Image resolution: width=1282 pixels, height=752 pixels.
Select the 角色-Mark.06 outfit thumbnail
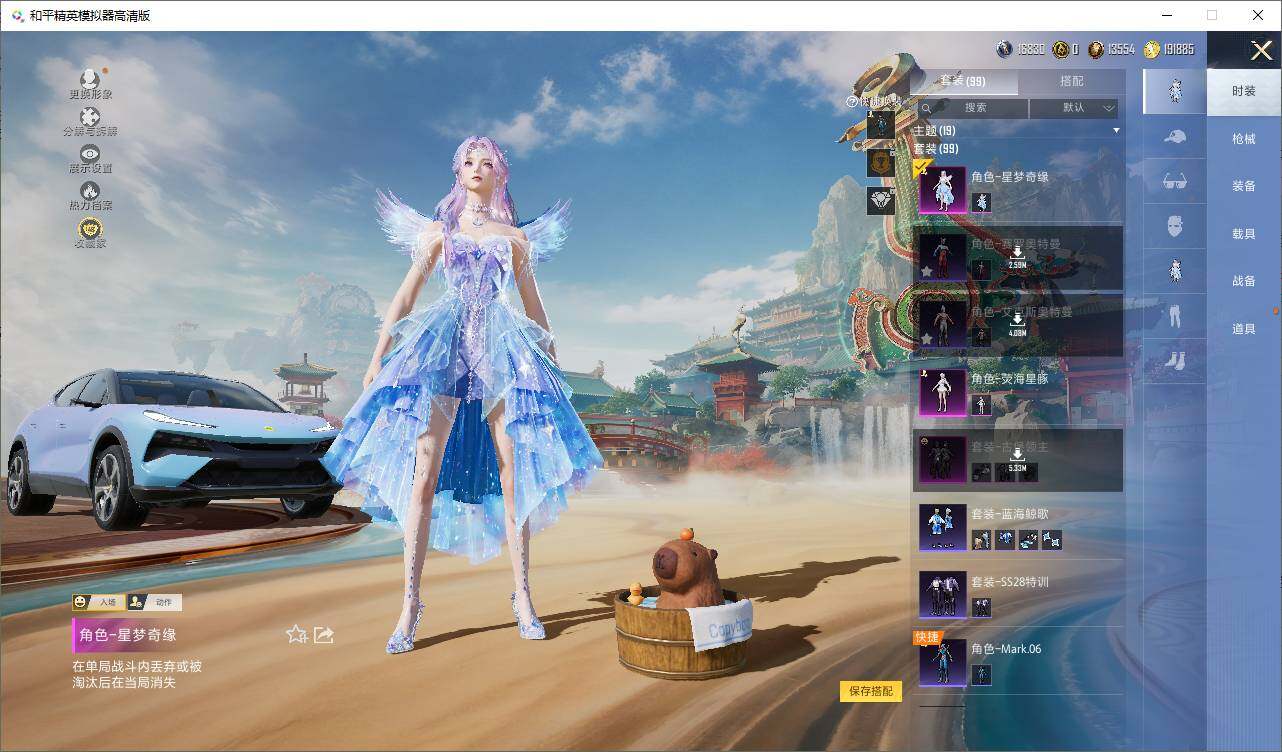(x=942, y=662)
